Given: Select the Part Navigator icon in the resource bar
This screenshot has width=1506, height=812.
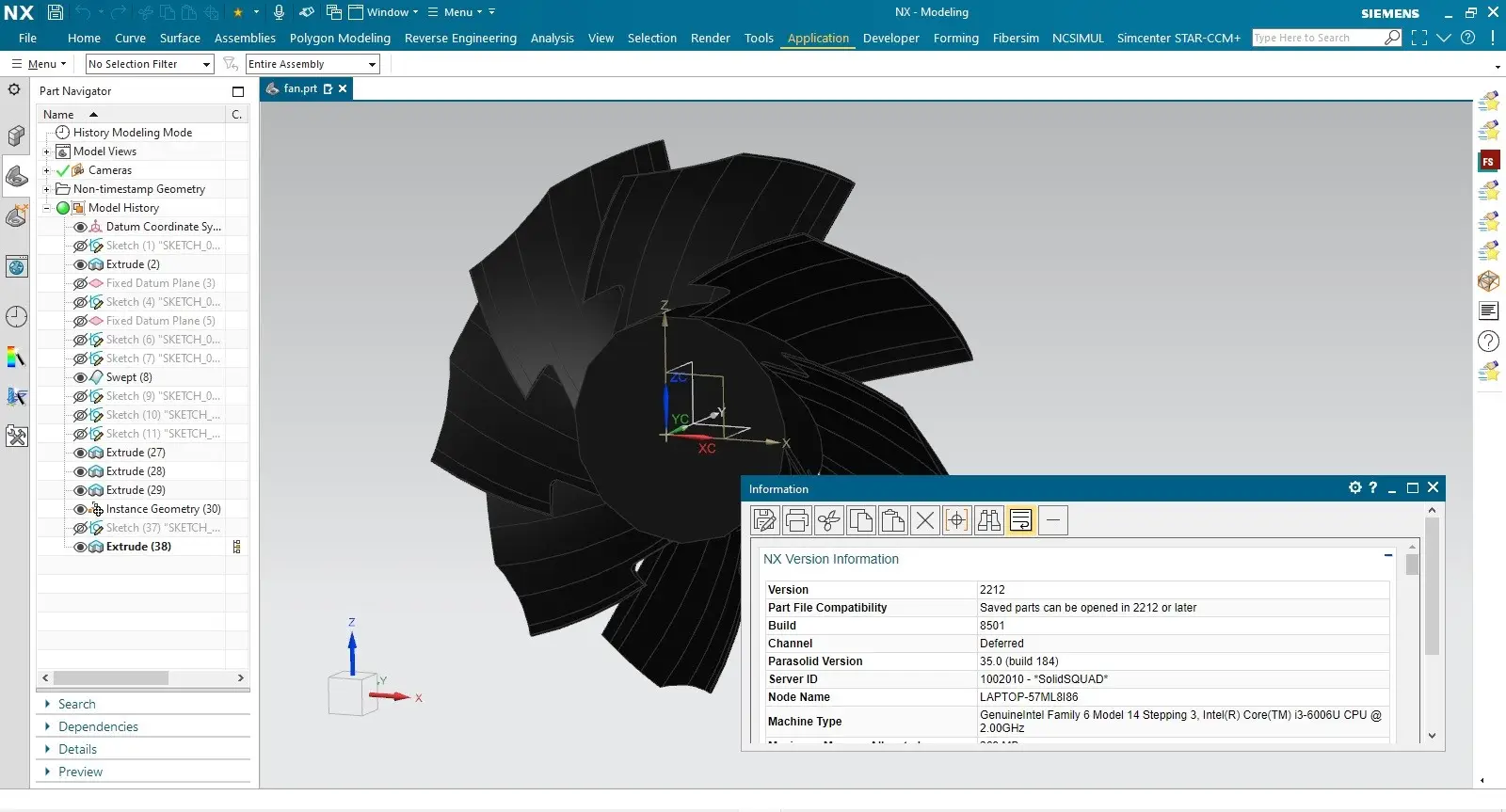Looking at the screenshot, I should pos(16,176).
